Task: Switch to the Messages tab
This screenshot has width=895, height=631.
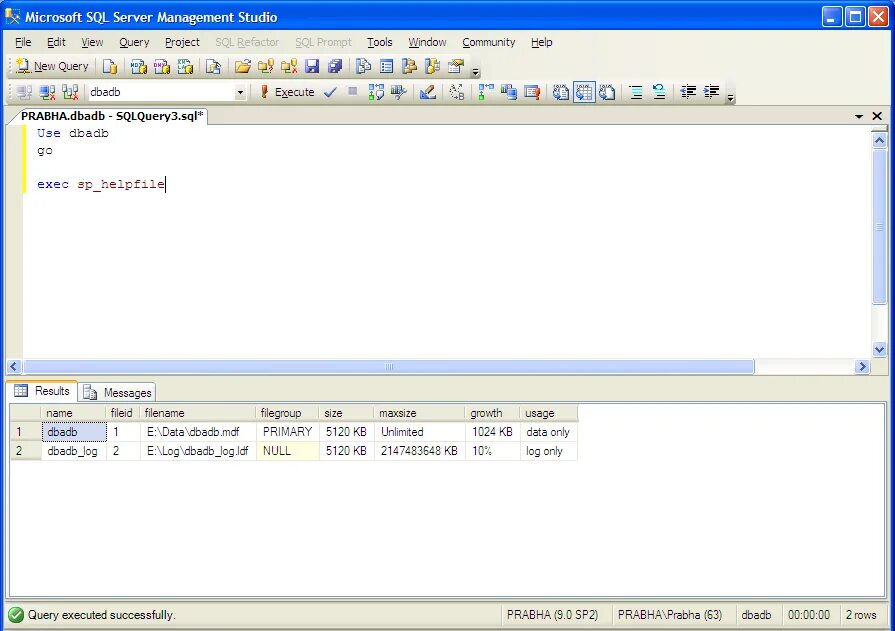Action: (x=117, y=392)
